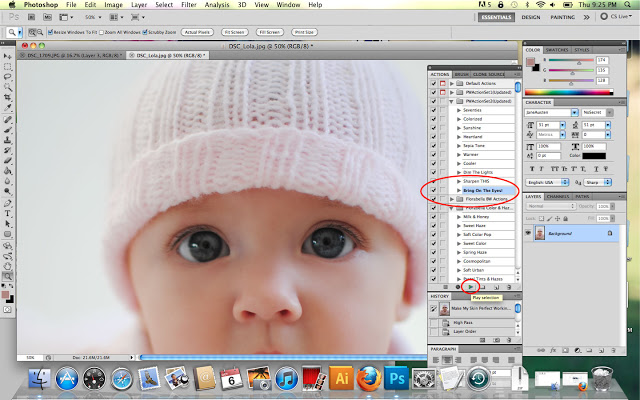Viewport: 640px width, 400px height.
Task: Switch to the Channels tab
Action: point(558,197)
